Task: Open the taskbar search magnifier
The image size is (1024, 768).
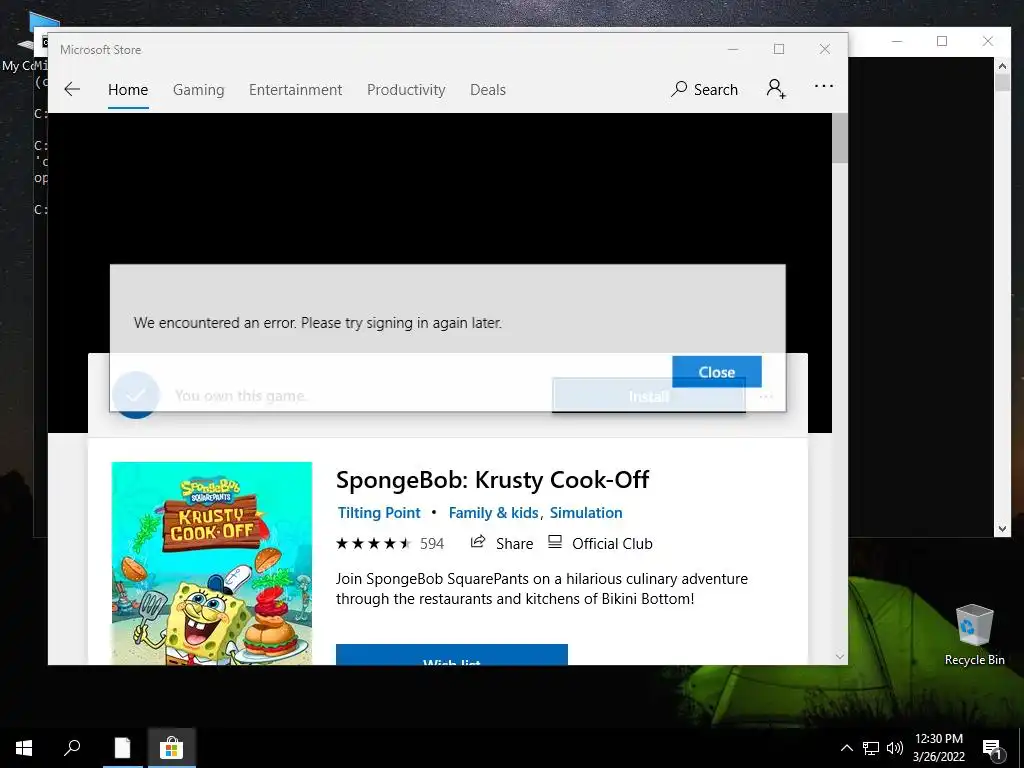Action: pos(72,748)
